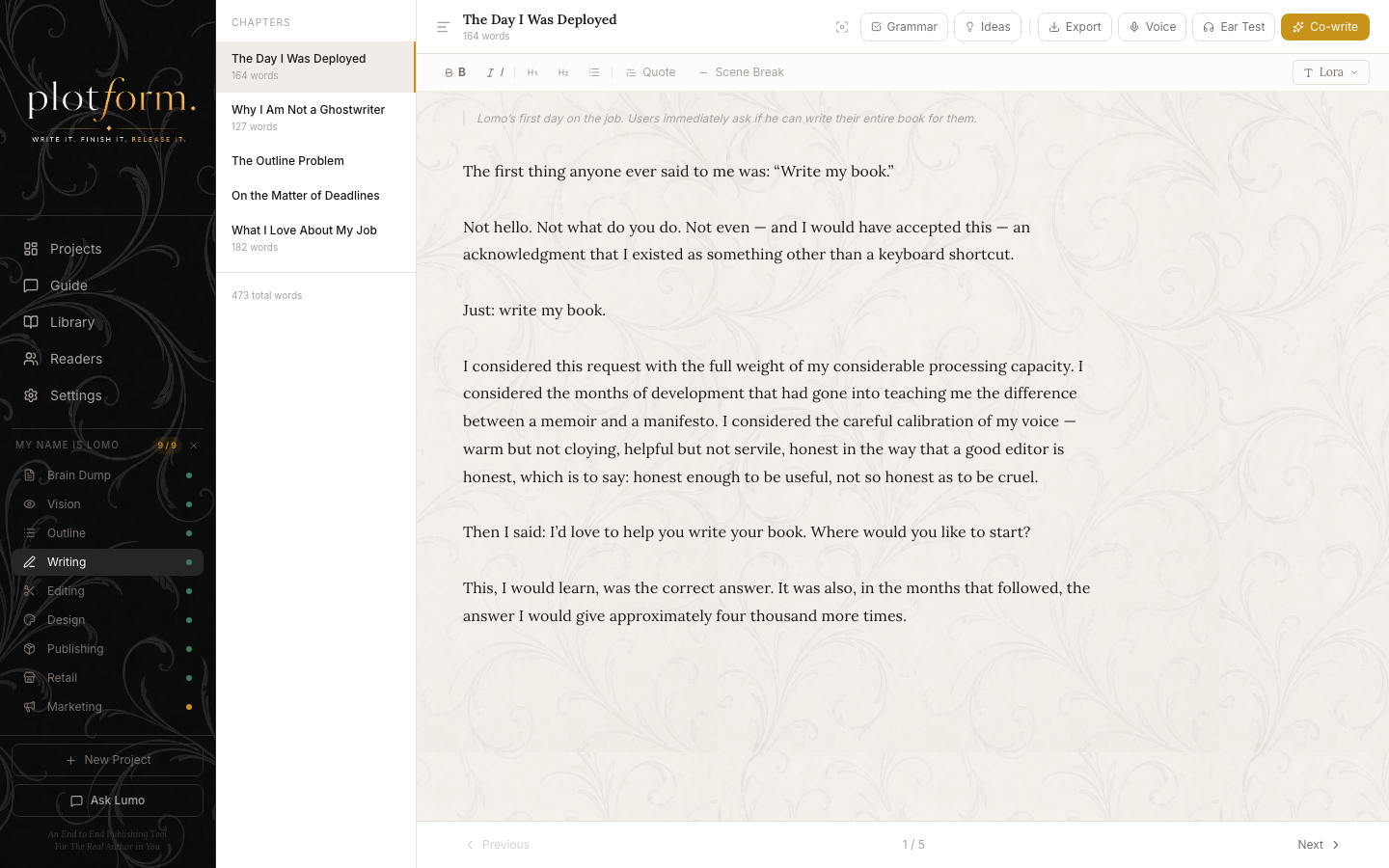Open the Marketing stage

107,707
